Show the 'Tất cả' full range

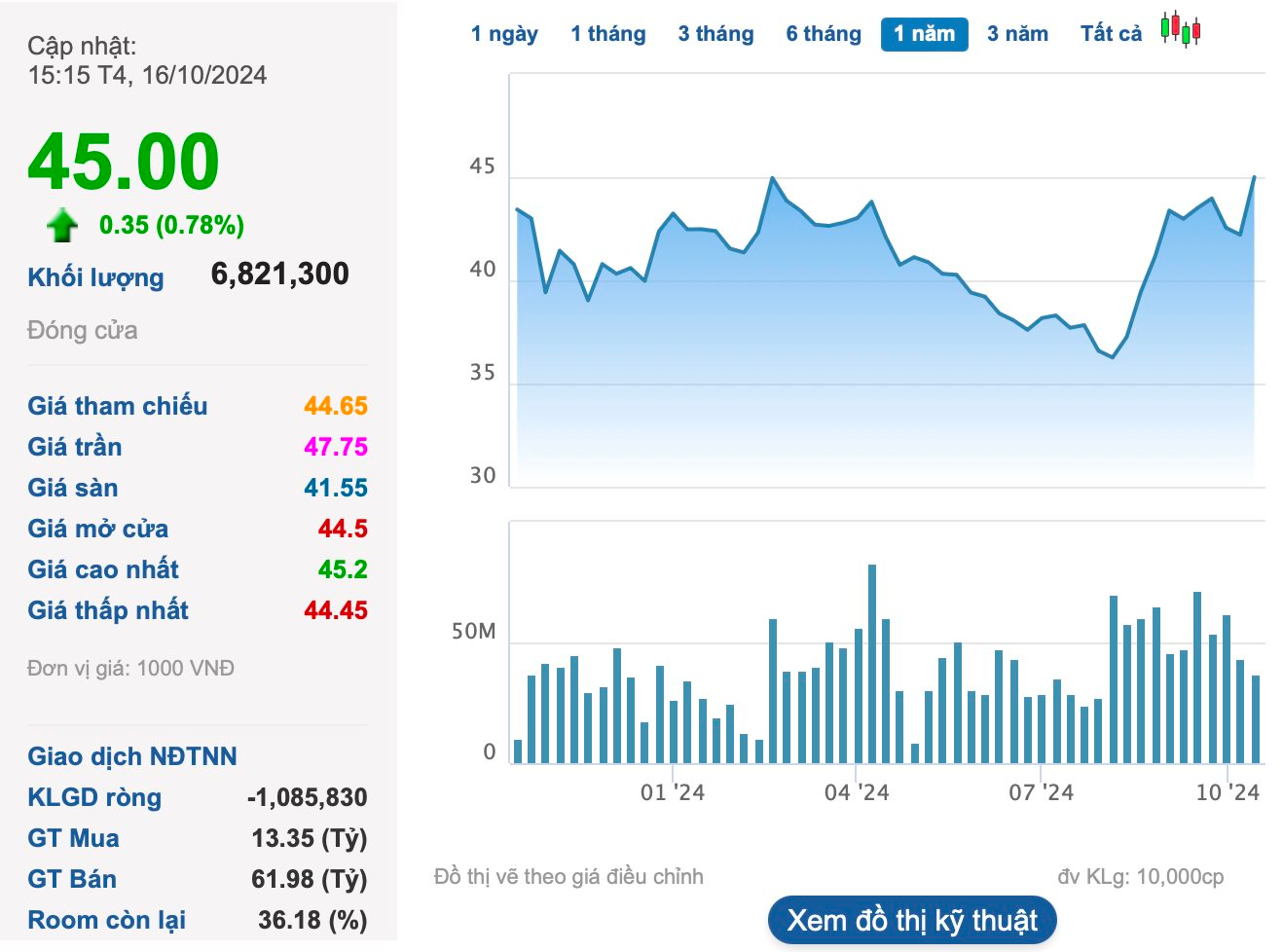coord(1111,34)
